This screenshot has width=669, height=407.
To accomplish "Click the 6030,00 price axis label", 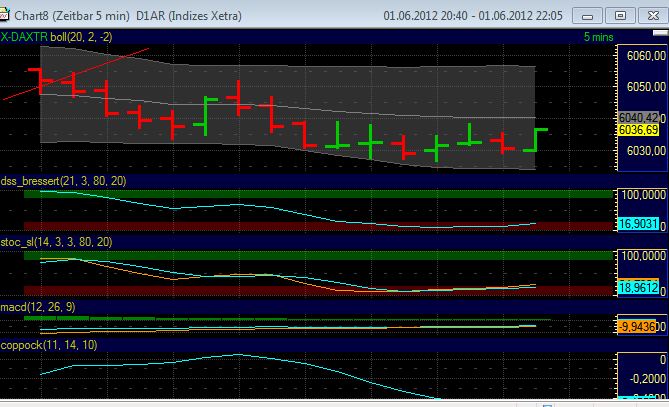I will [x=646, y=151].
